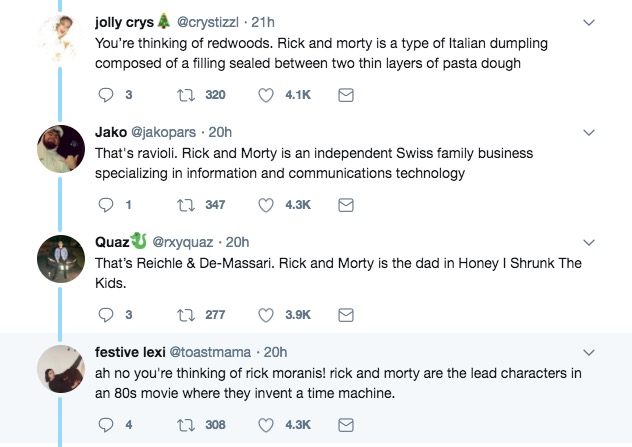Viewport: 632px width, 447px height.
Task: Like Jako's tweet with 4.3K likes
Action: (x=267, y=204)
